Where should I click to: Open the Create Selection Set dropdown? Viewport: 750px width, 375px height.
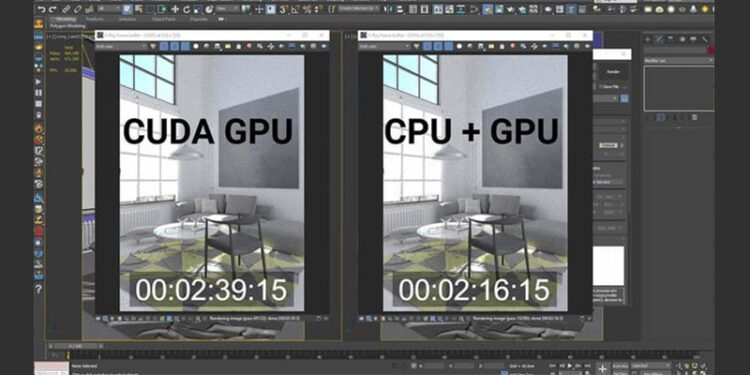tap(359, 9)
